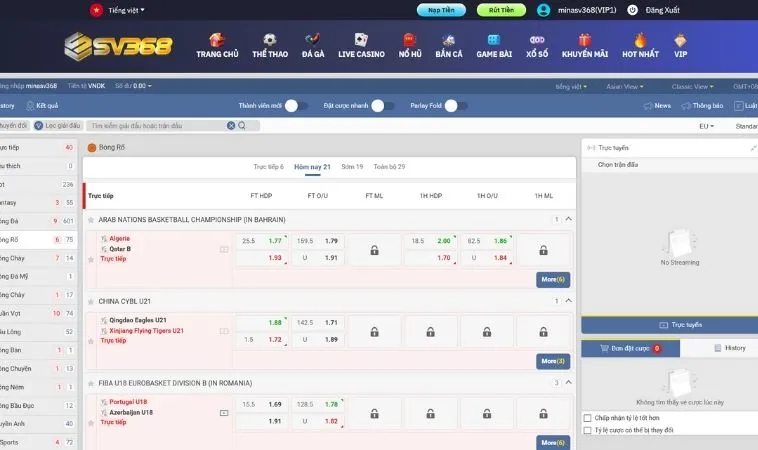Favorite FIBA U18 Eurobasket league star
This screenshot has height=450, width=758.
click(90, 383)
